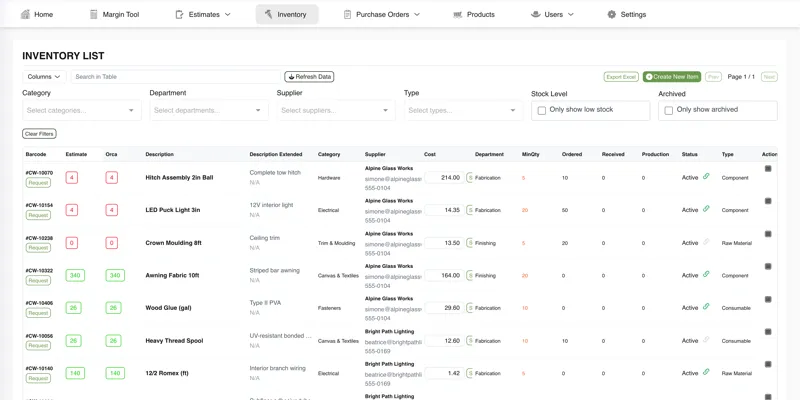Click the action icon for 12/2 Romex (ft)
The image size is (800, 400).
pyautogui.click(x=768, y=364)
